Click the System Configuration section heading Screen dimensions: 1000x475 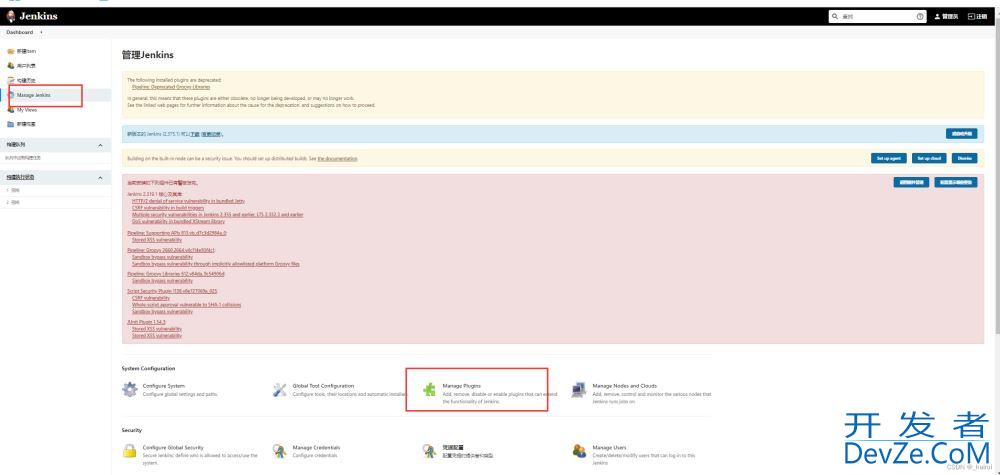148,369
